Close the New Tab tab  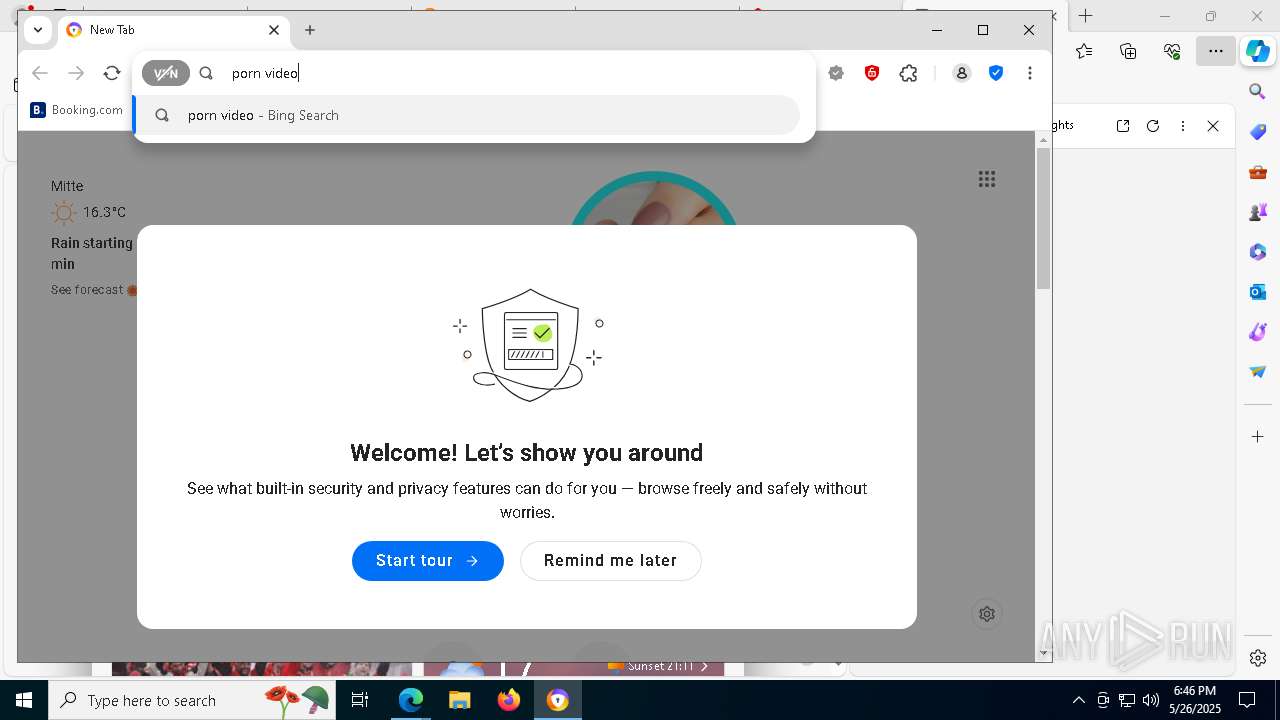point(274,30)
